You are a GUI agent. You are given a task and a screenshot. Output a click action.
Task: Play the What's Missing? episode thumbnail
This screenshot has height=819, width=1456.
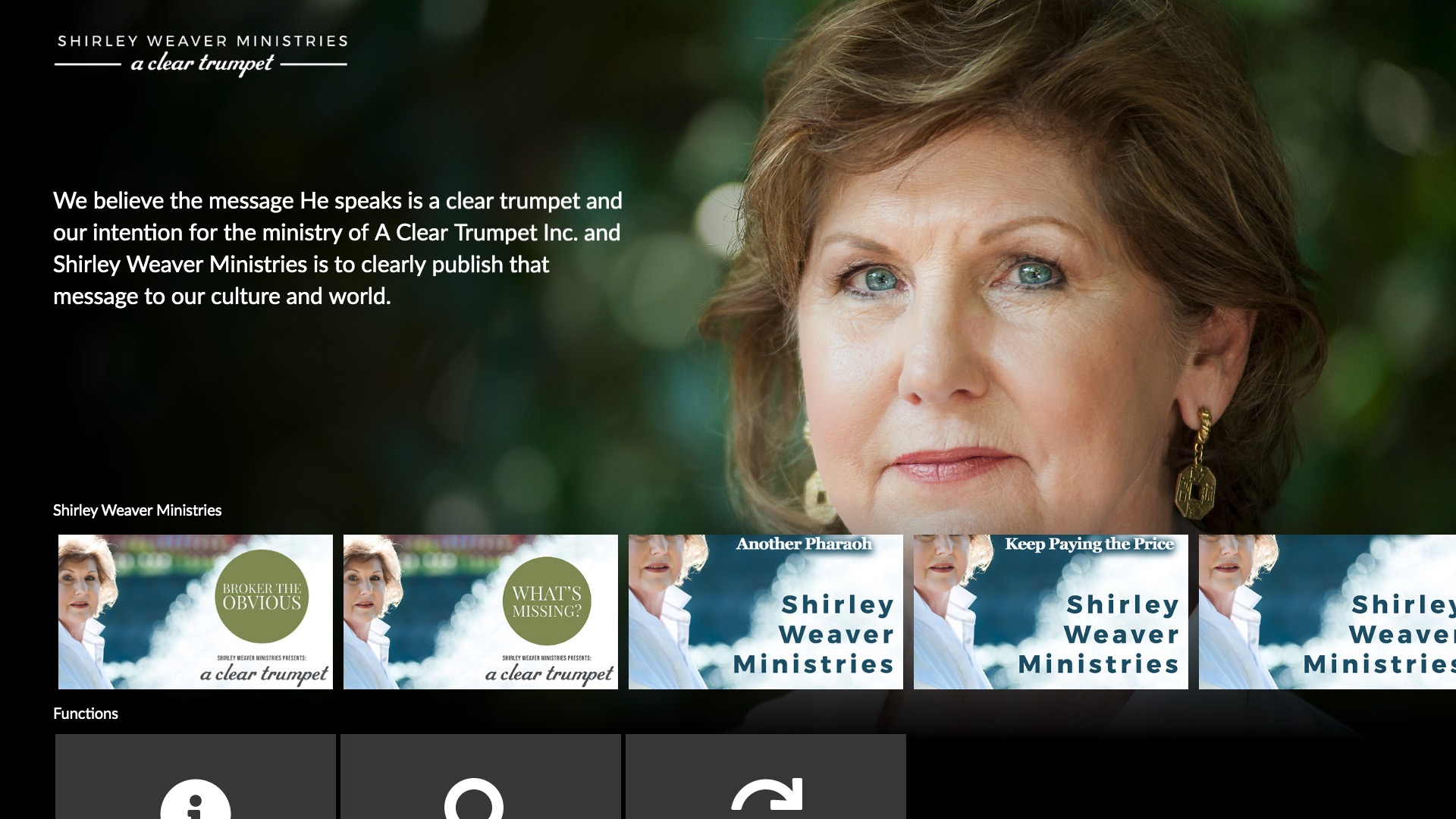coord(481,612)
